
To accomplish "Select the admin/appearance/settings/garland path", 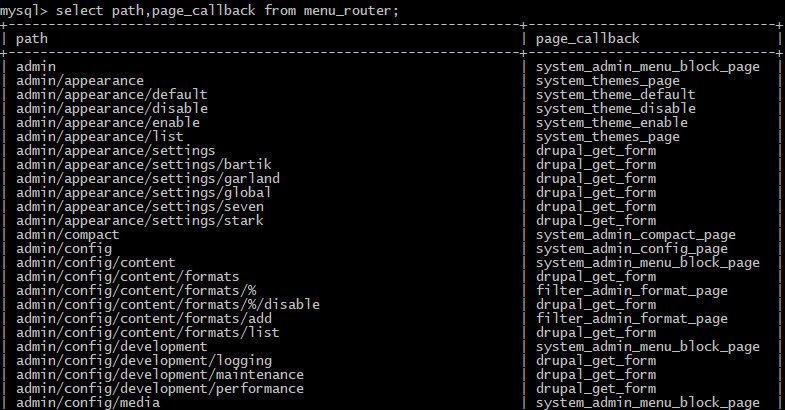I will (148, 178).
